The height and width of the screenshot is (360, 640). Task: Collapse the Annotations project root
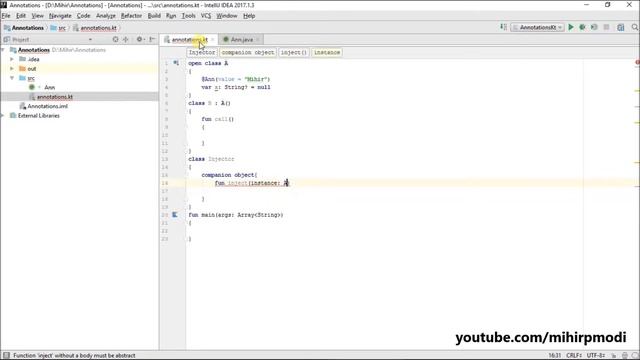point(3,50)
